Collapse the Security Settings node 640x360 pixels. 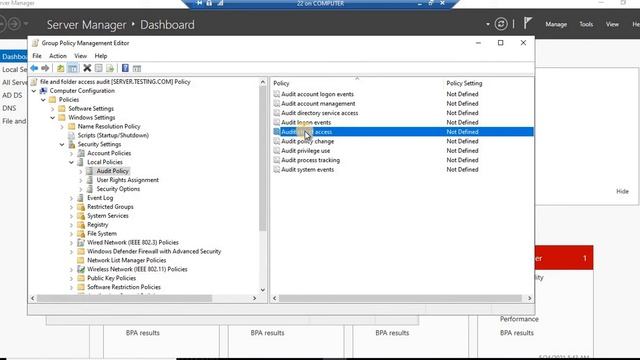click(x=62, y=144)
